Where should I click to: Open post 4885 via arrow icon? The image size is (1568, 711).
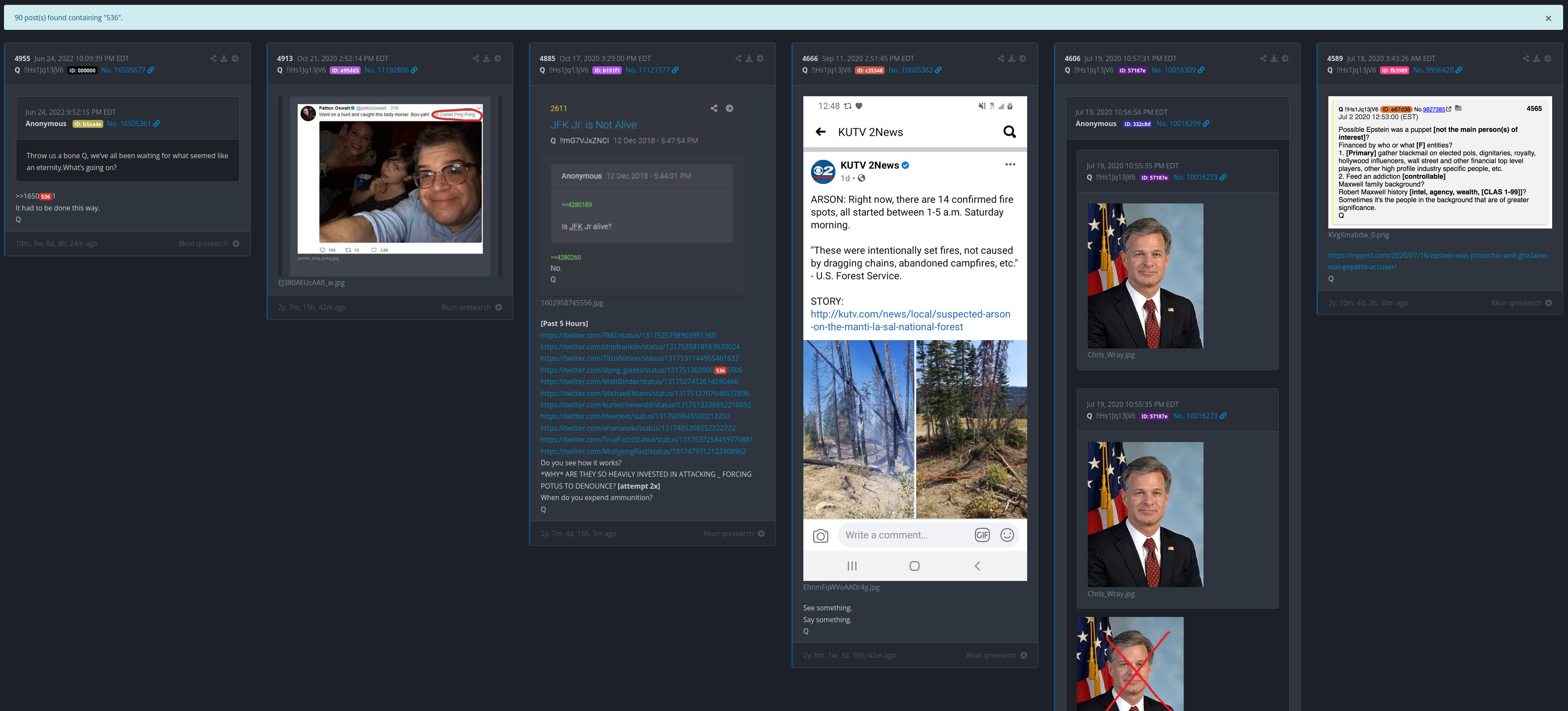click(x=760, y=58)
